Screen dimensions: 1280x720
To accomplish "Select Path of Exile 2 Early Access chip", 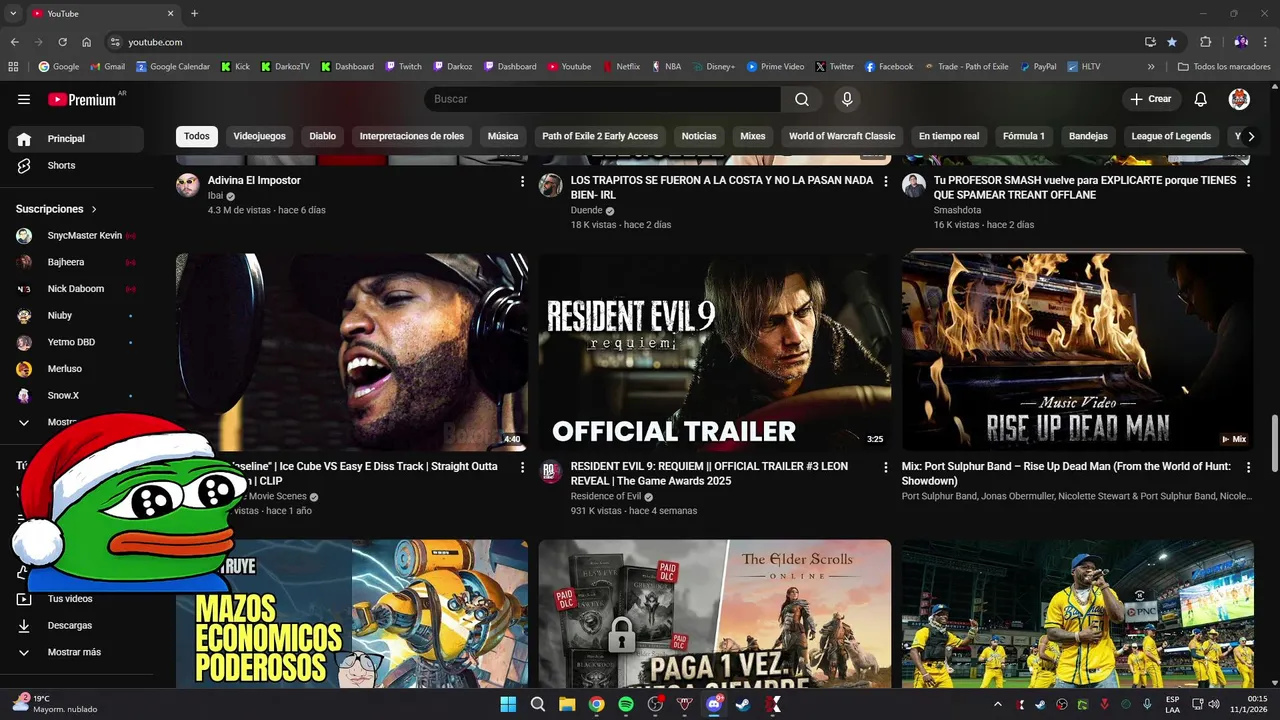I will pos(600,136).
